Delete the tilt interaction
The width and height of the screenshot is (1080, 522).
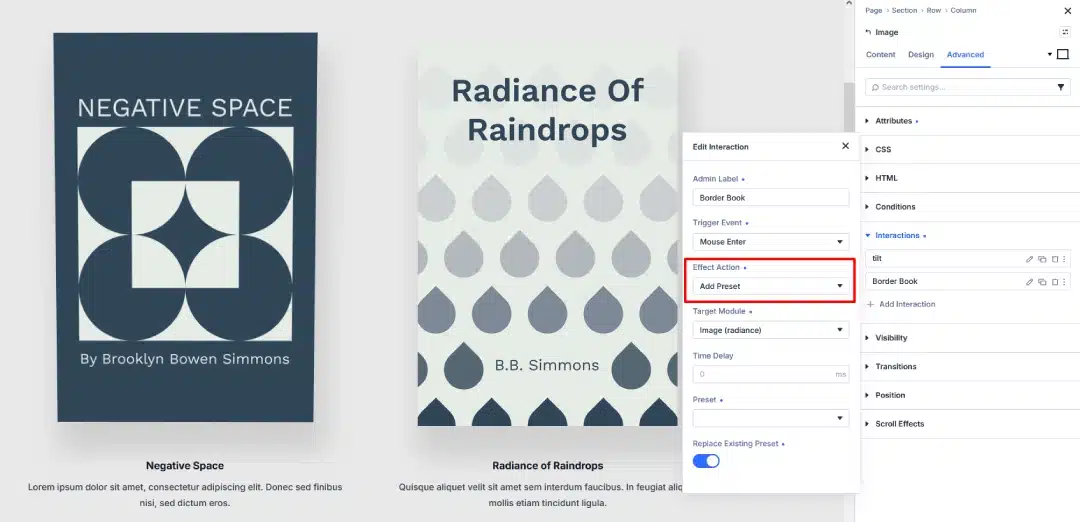1055,259
